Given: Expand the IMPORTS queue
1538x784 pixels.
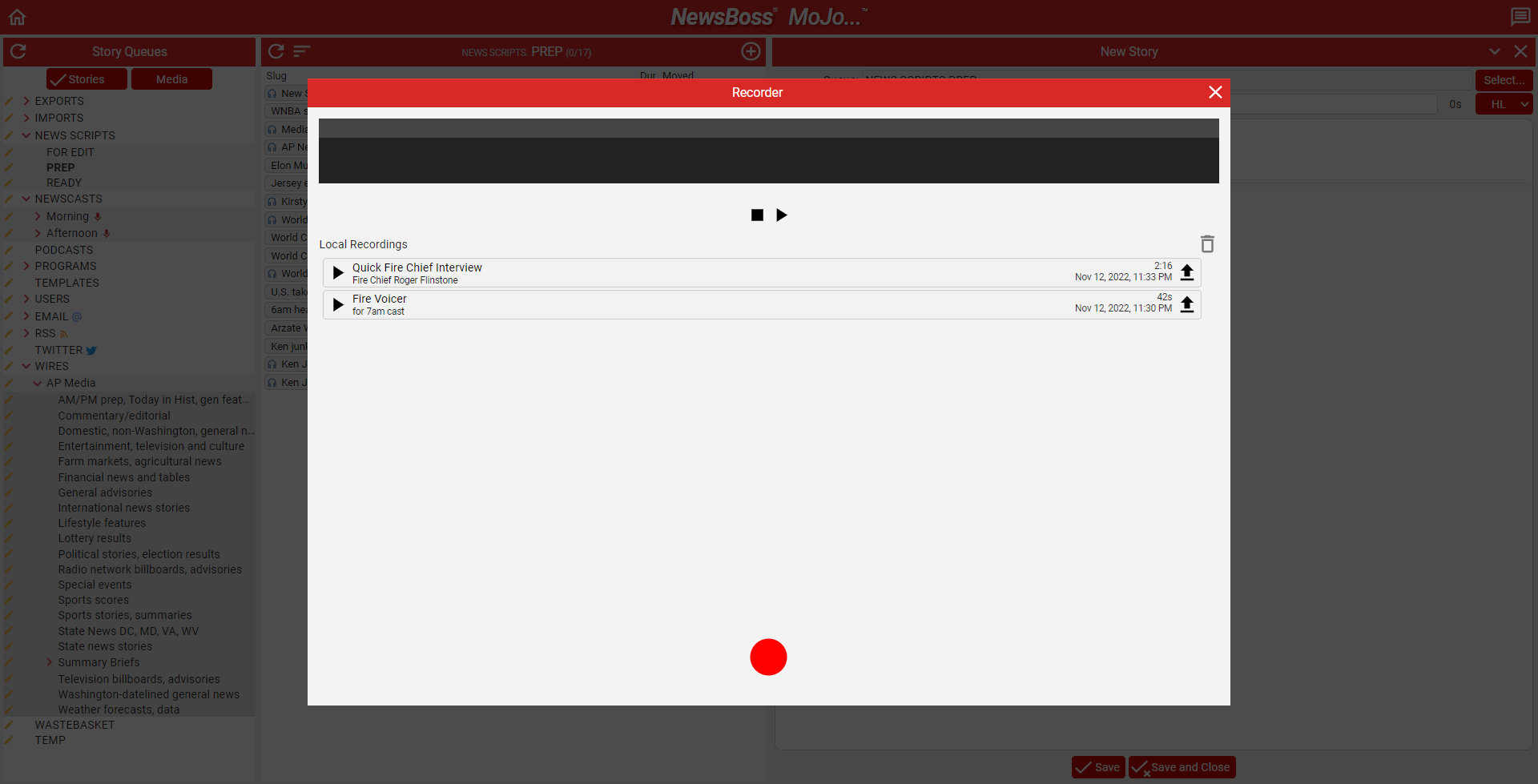Looking at the screenshot, I should (26, 118).
